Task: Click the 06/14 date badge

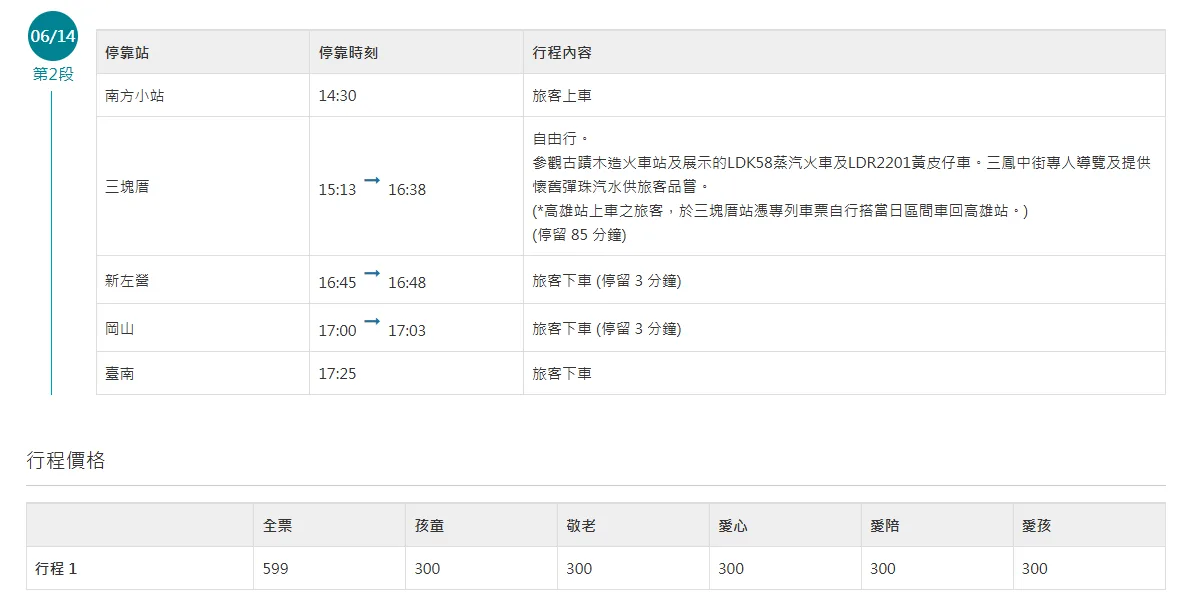Action: click(53, 36)
